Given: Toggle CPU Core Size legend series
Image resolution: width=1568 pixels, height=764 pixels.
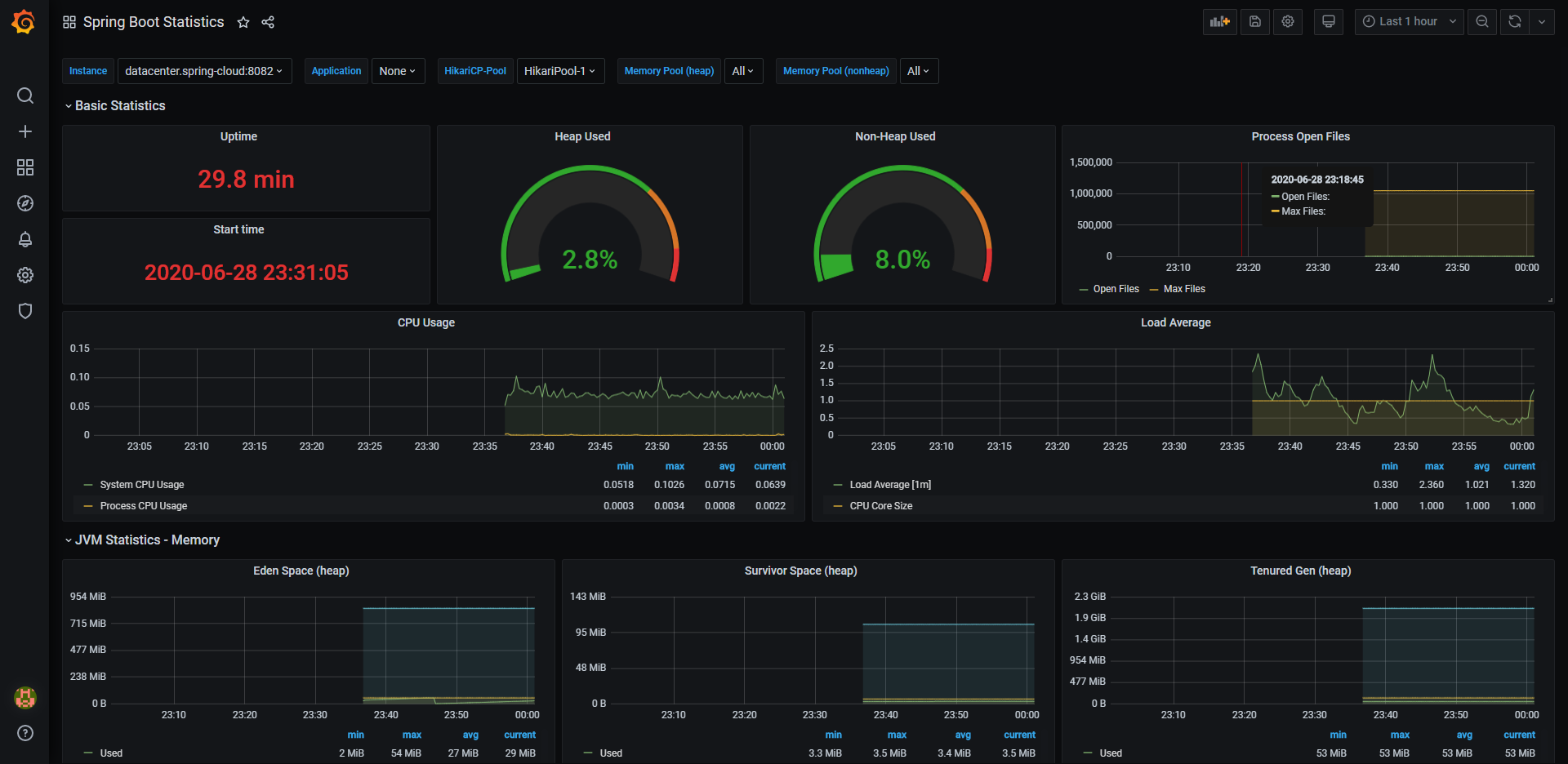Looking at the screenshot, I should 880,506.
